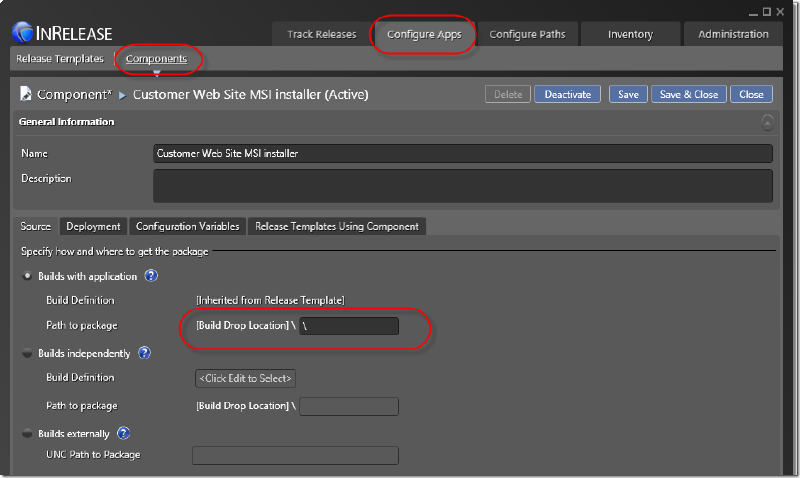The height and width of the screenshot is (478, 800).
Task: Open the Administration tab
Action: coord(733,34)
